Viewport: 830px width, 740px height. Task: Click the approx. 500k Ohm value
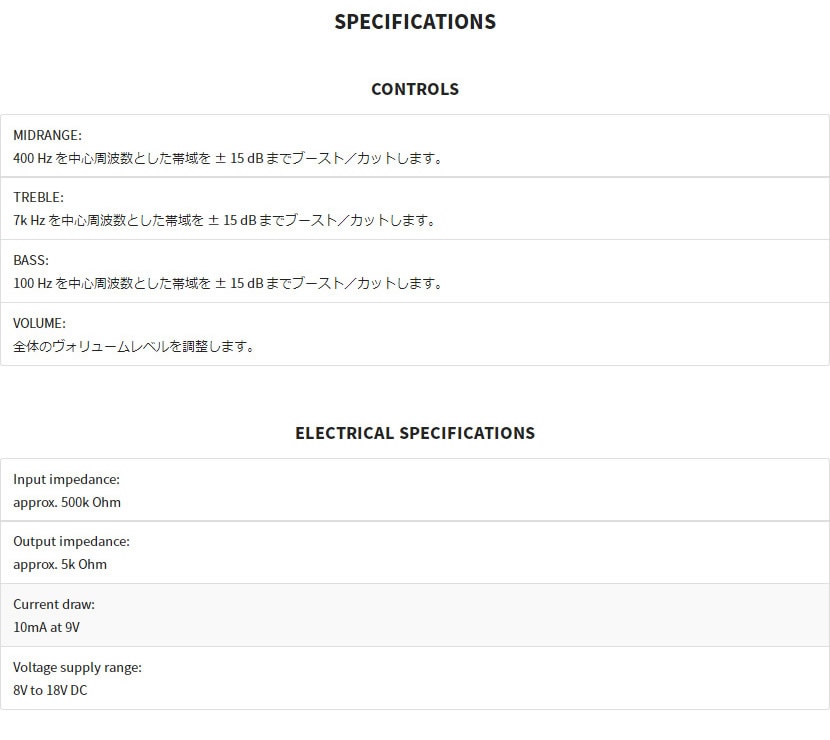click(67, 503)
